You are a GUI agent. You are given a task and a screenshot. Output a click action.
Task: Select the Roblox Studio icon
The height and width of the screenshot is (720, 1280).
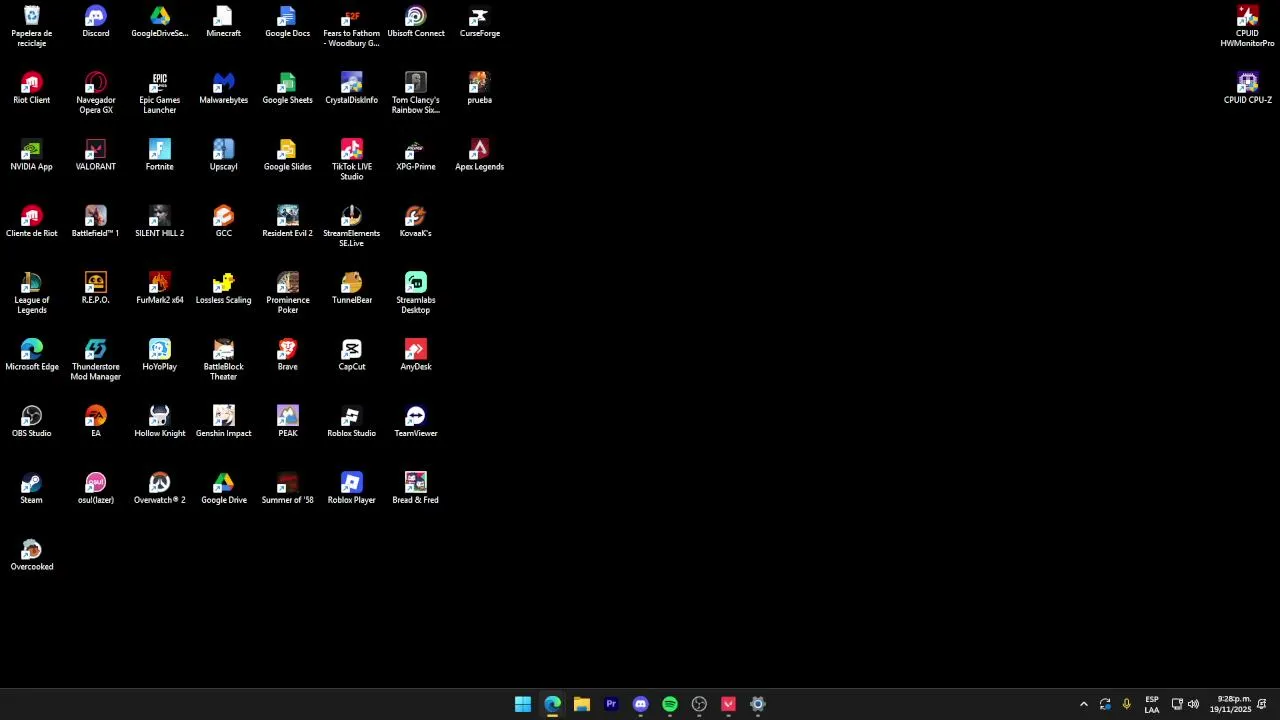coord(352,422)
